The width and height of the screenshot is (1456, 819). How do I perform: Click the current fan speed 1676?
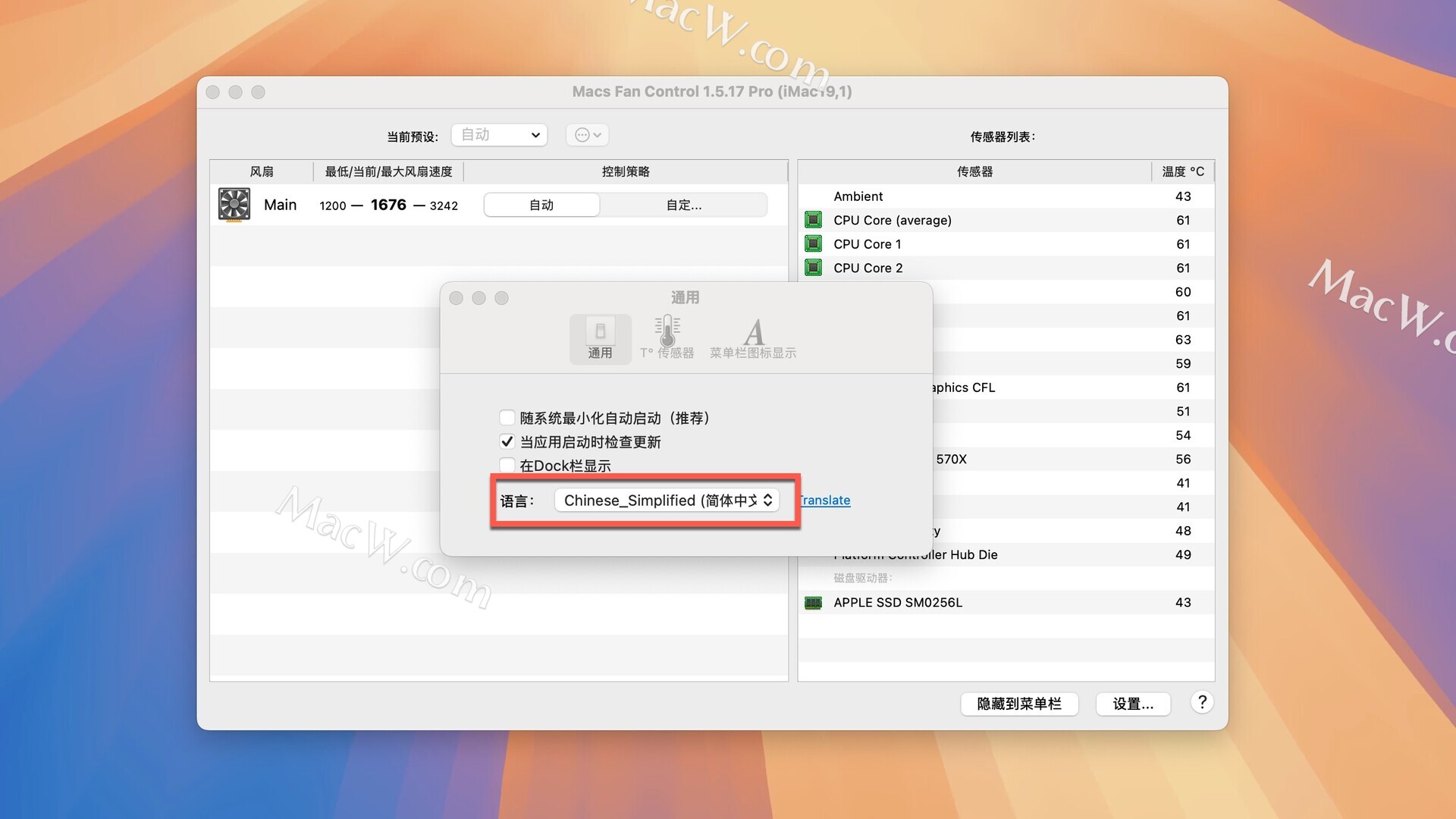(x=388, y=205)
